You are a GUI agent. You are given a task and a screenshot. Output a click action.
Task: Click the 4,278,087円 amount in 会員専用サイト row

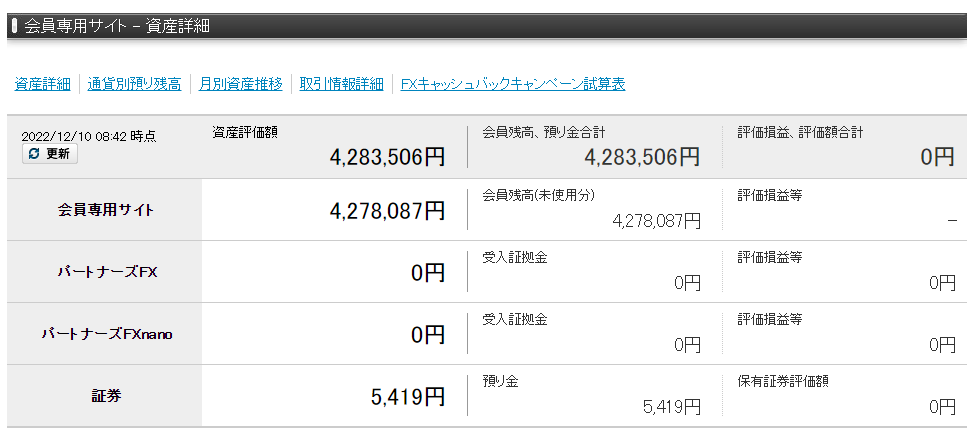(x=387, y=210)
